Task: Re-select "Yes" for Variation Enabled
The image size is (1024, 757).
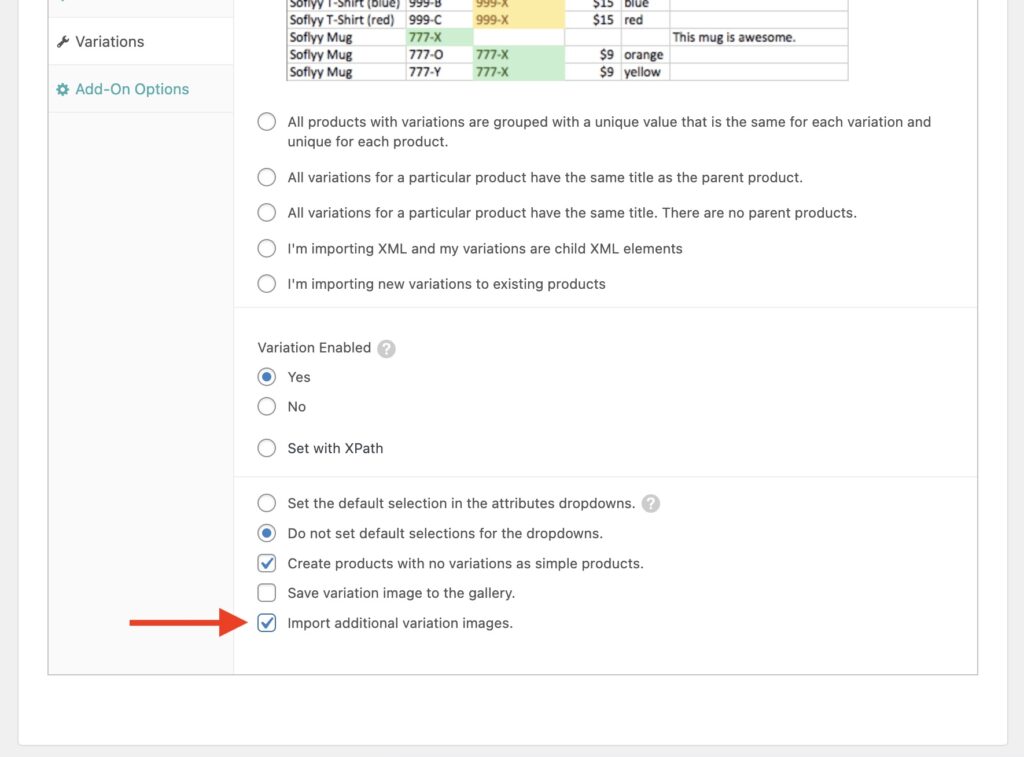Action: [x=267, y=377]
